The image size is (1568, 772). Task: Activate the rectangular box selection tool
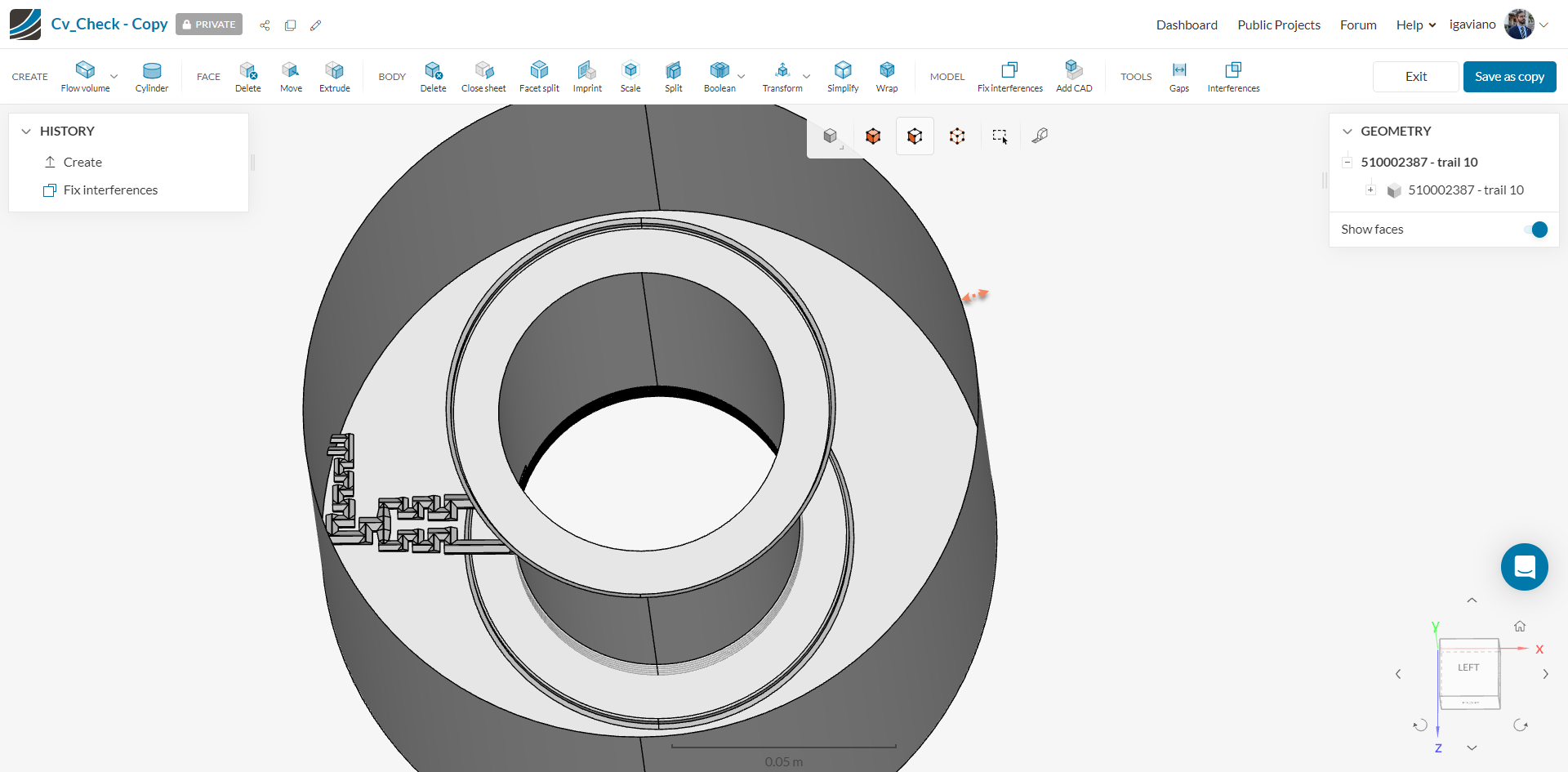1000,136
